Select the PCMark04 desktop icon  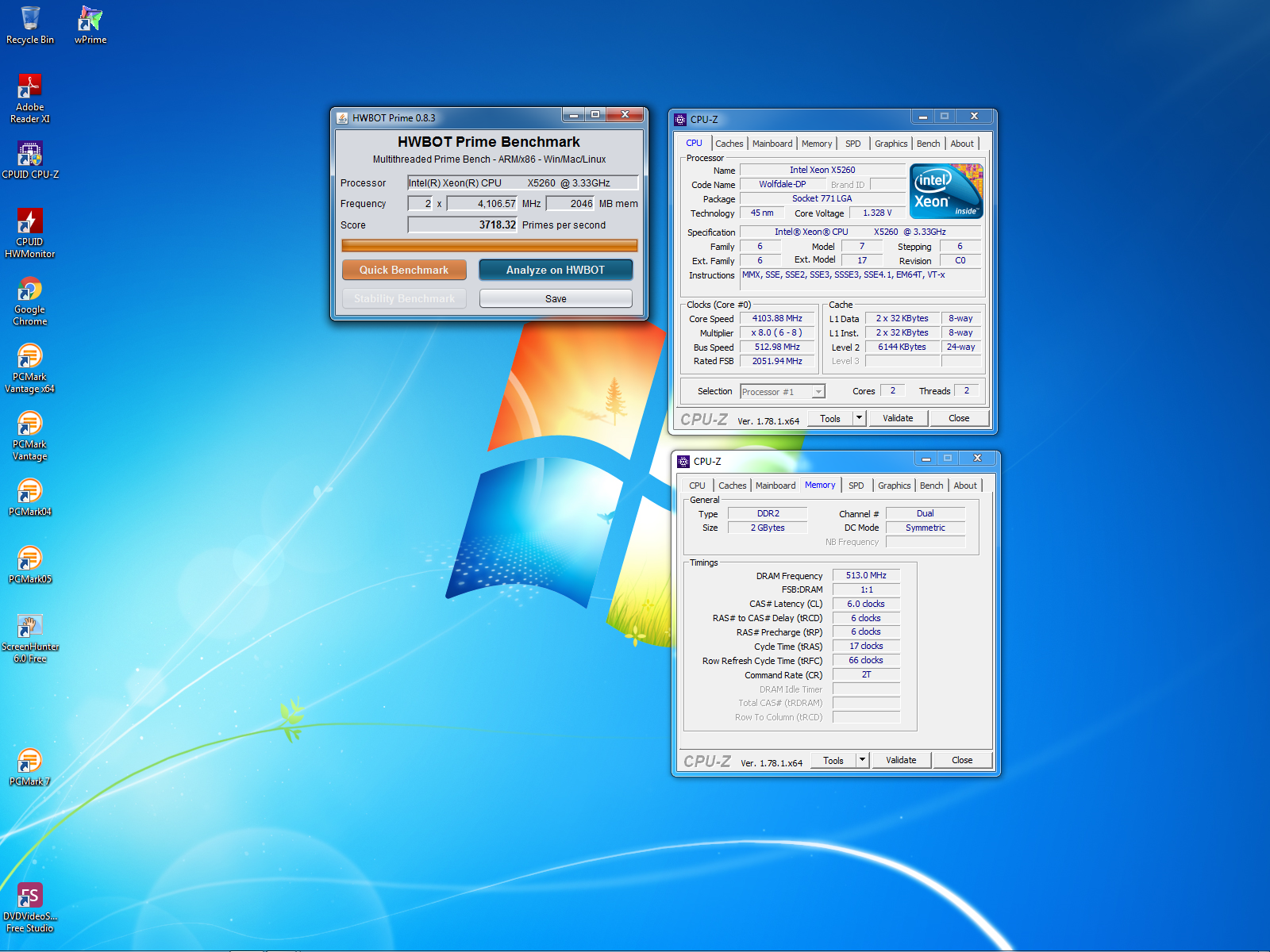[x=30, y=497]
